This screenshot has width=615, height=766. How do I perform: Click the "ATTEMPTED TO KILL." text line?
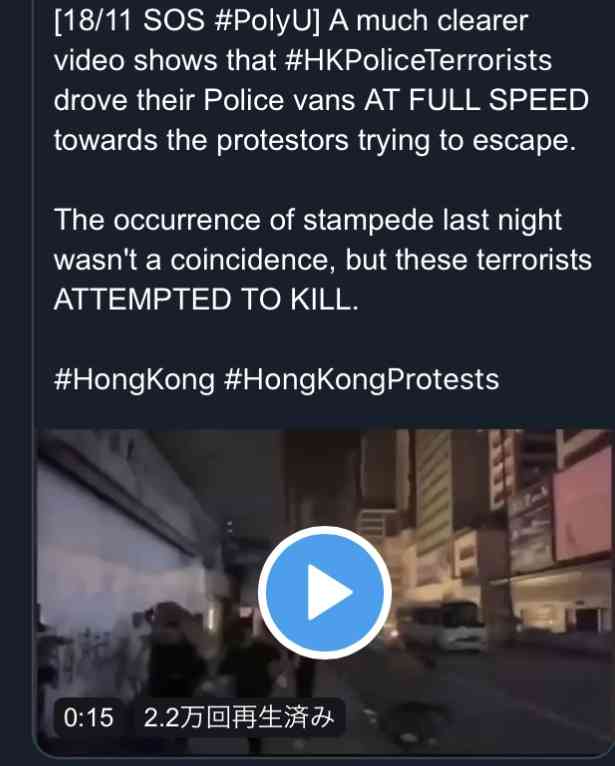point(206,299)
